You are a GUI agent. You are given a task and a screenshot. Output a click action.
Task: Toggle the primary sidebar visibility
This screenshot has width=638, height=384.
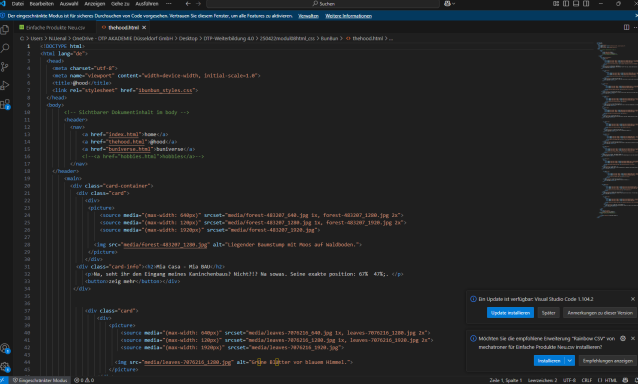click(566, 4)
